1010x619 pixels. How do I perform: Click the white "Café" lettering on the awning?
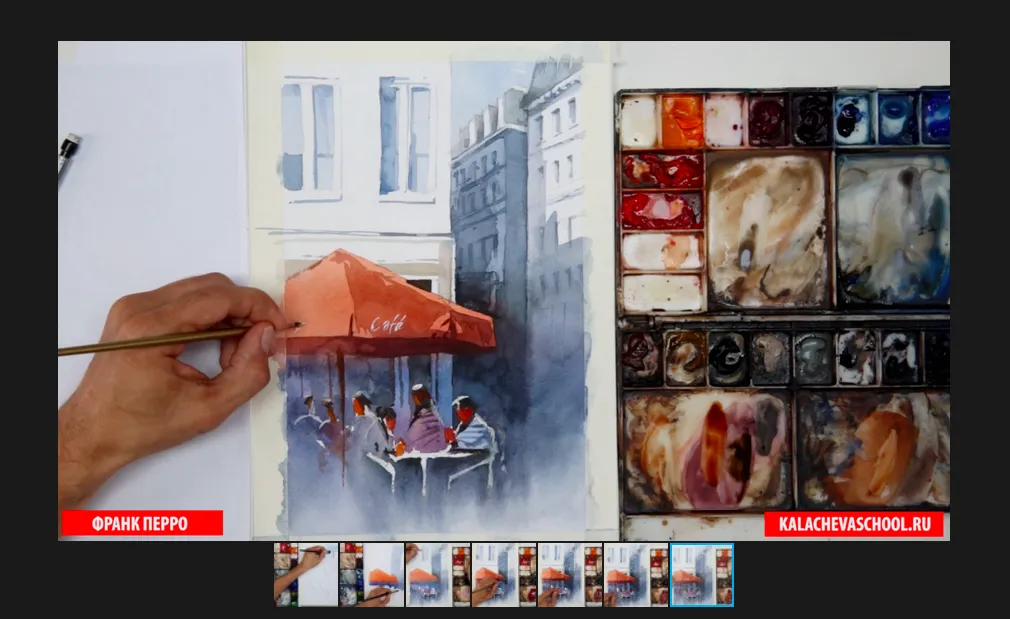pyautogui.click(x=388, y=323)
